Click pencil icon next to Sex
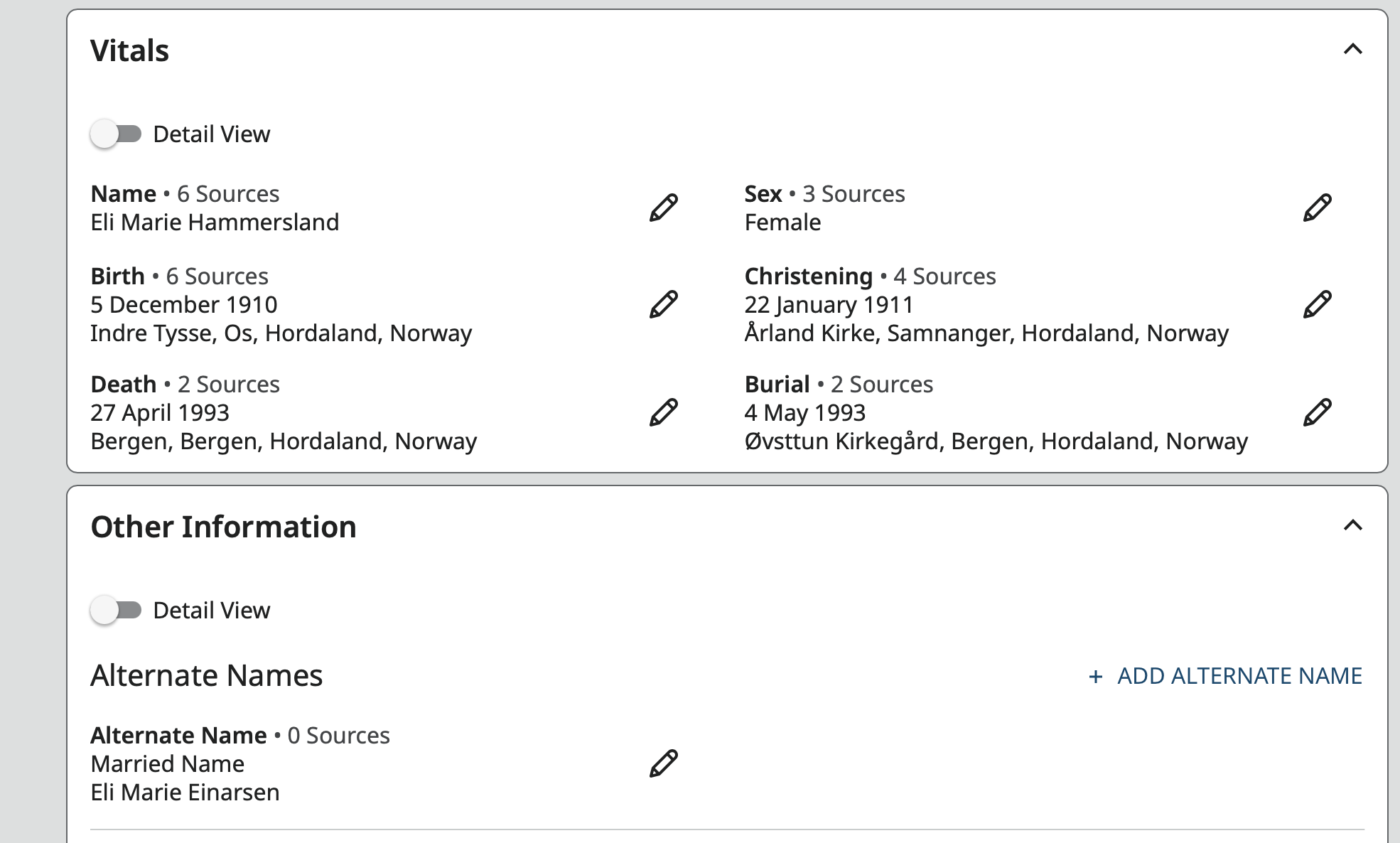The image size is (1400, 843). coord(1317,208)
